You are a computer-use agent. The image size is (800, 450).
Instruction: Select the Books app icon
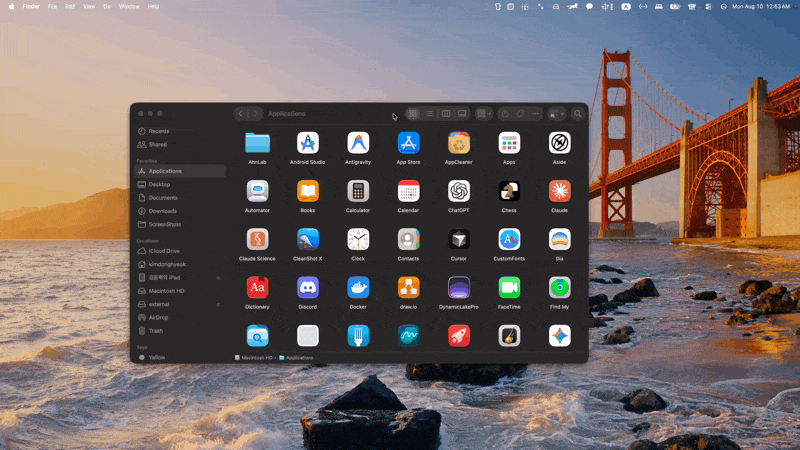pos(308,191)
